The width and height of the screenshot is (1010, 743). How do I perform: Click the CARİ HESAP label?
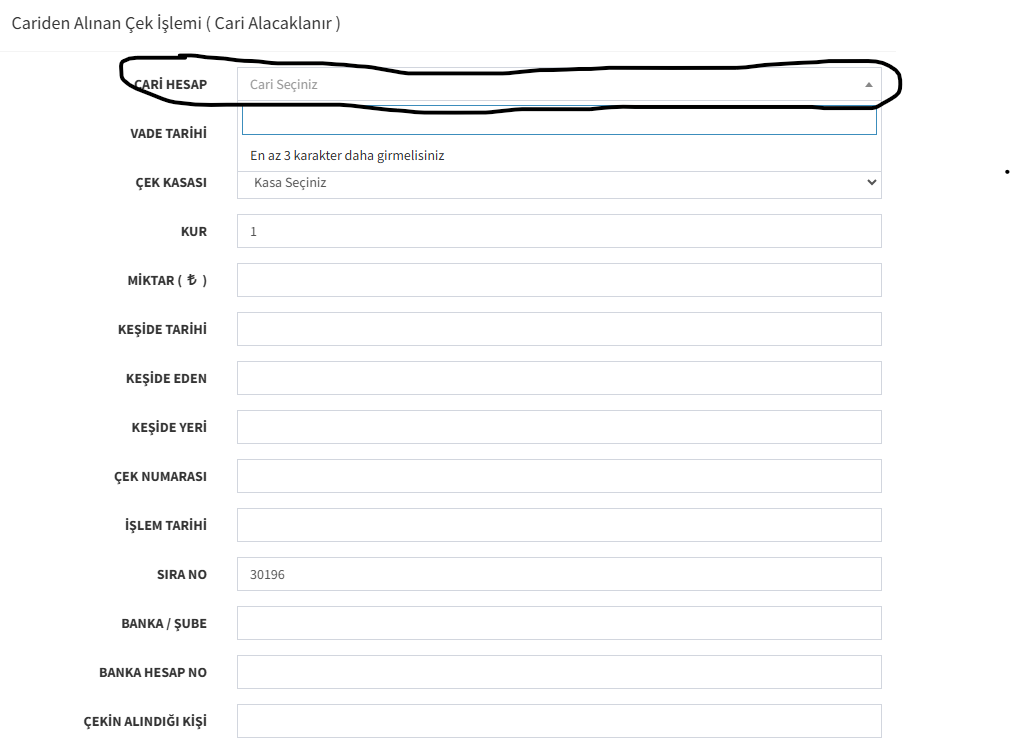(x=170, y=85)
